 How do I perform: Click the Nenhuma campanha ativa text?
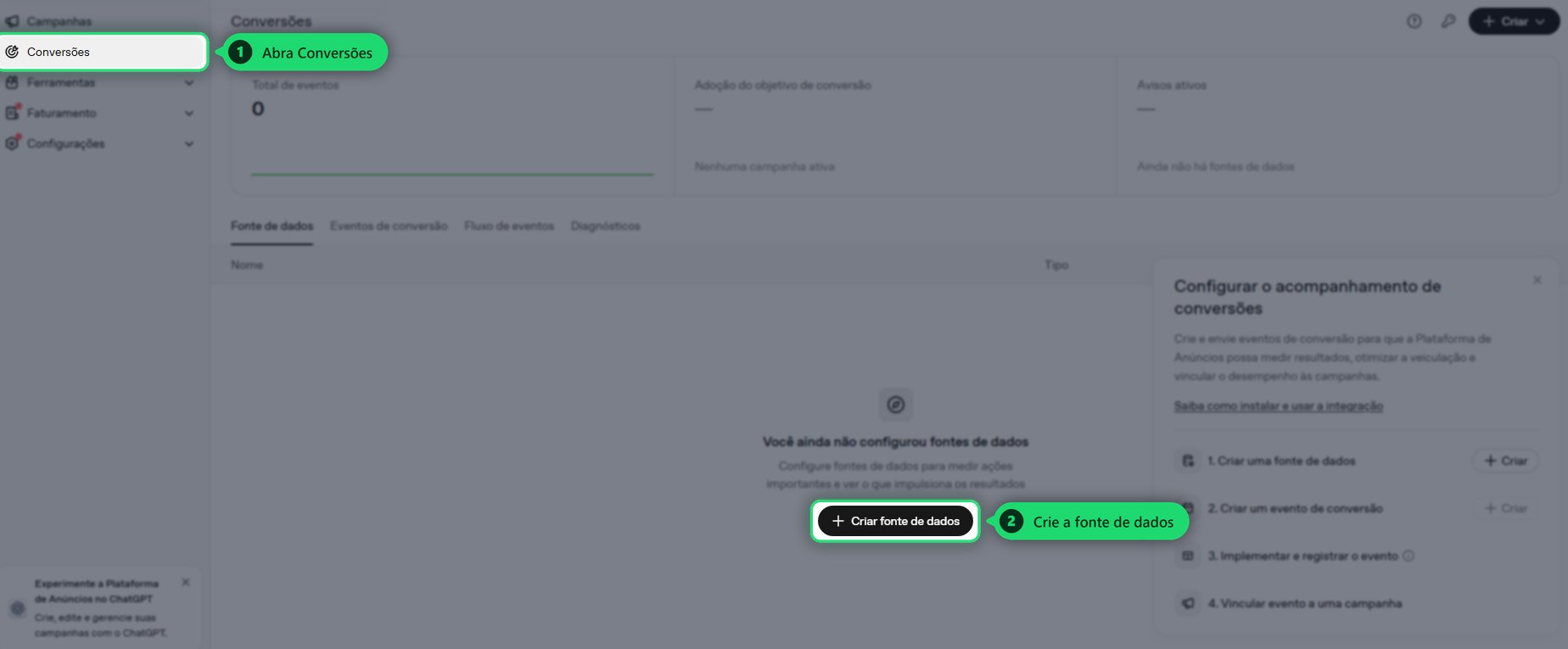pos(764,167)
